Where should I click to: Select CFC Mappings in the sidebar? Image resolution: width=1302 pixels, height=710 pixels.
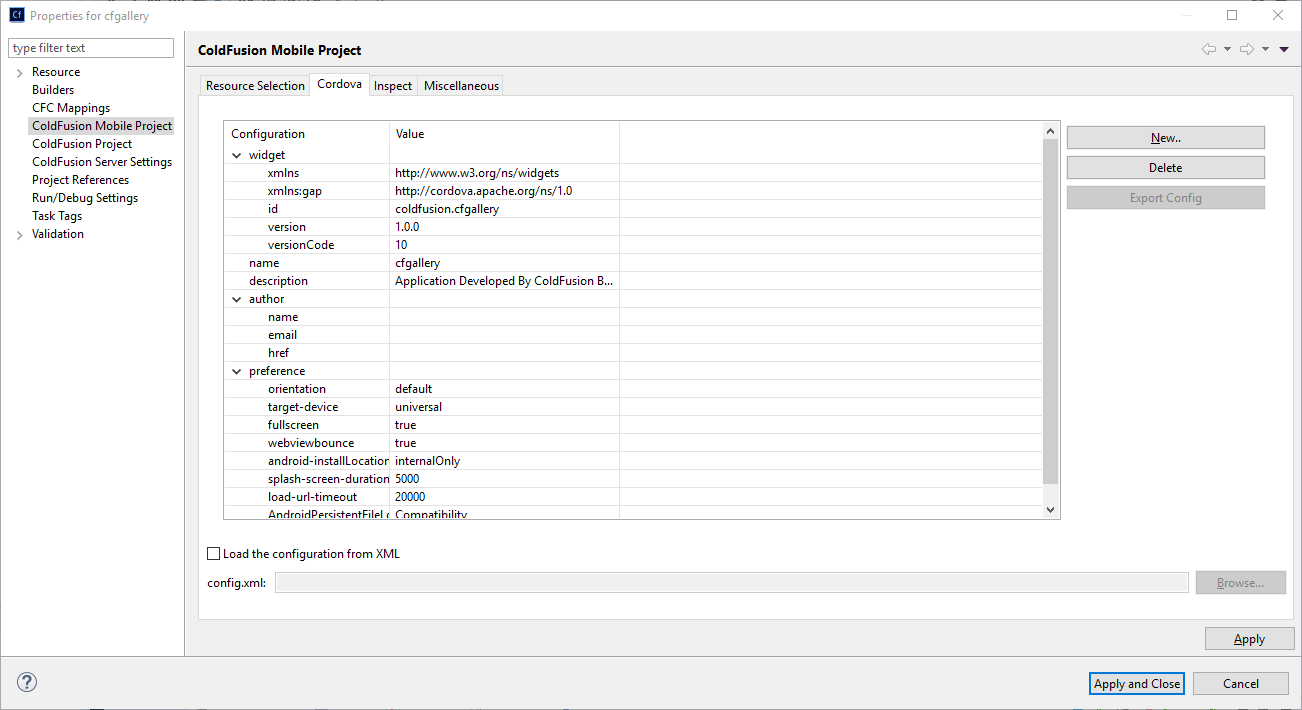[71, 108]
